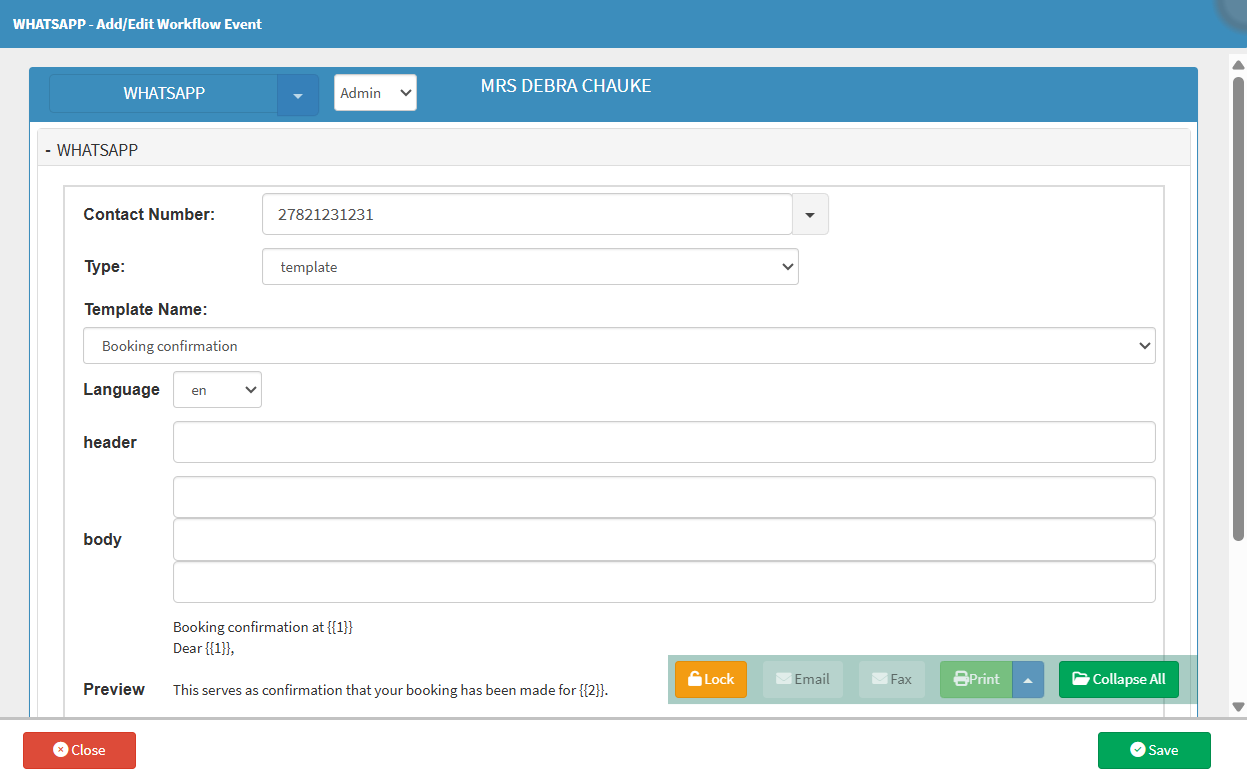
Task: Click the first body text field
Action: coord(663,497)
